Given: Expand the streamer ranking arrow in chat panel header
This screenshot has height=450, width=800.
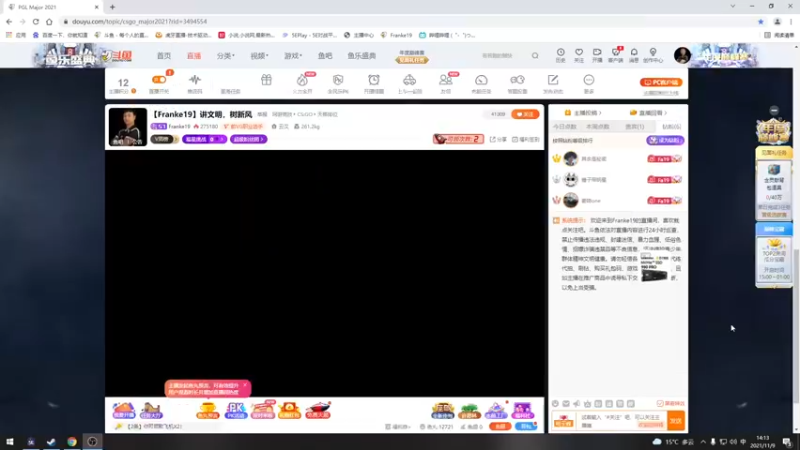Looking at the screenshot, I should coord(600,113).
